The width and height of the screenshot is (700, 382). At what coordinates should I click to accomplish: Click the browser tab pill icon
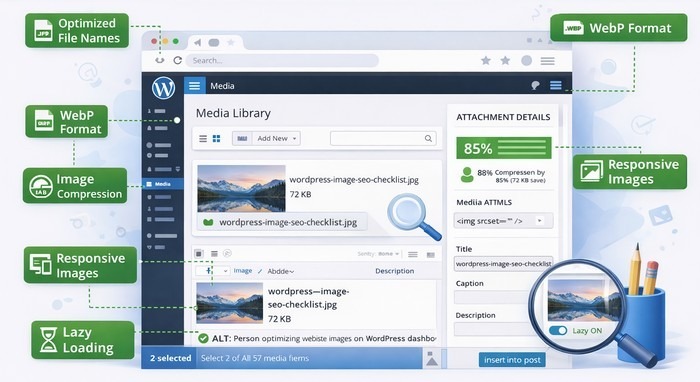tap(214, 43)
